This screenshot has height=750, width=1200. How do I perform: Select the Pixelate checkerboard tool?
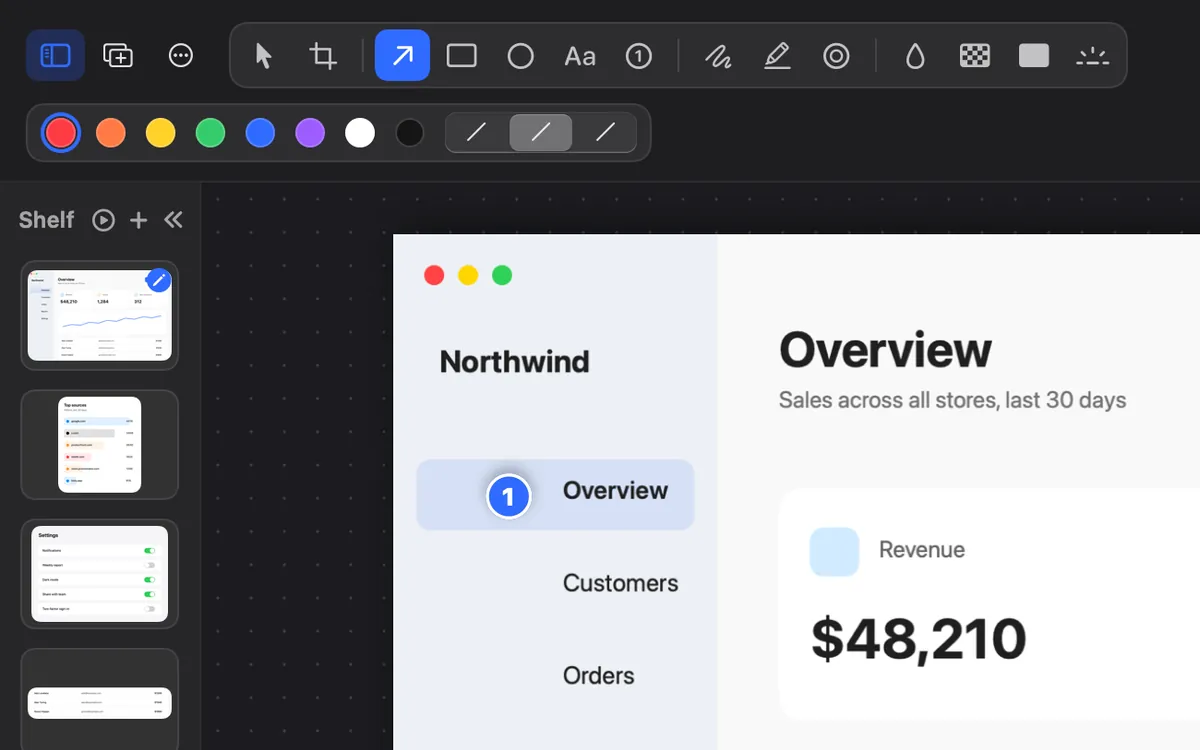(974, 55)
